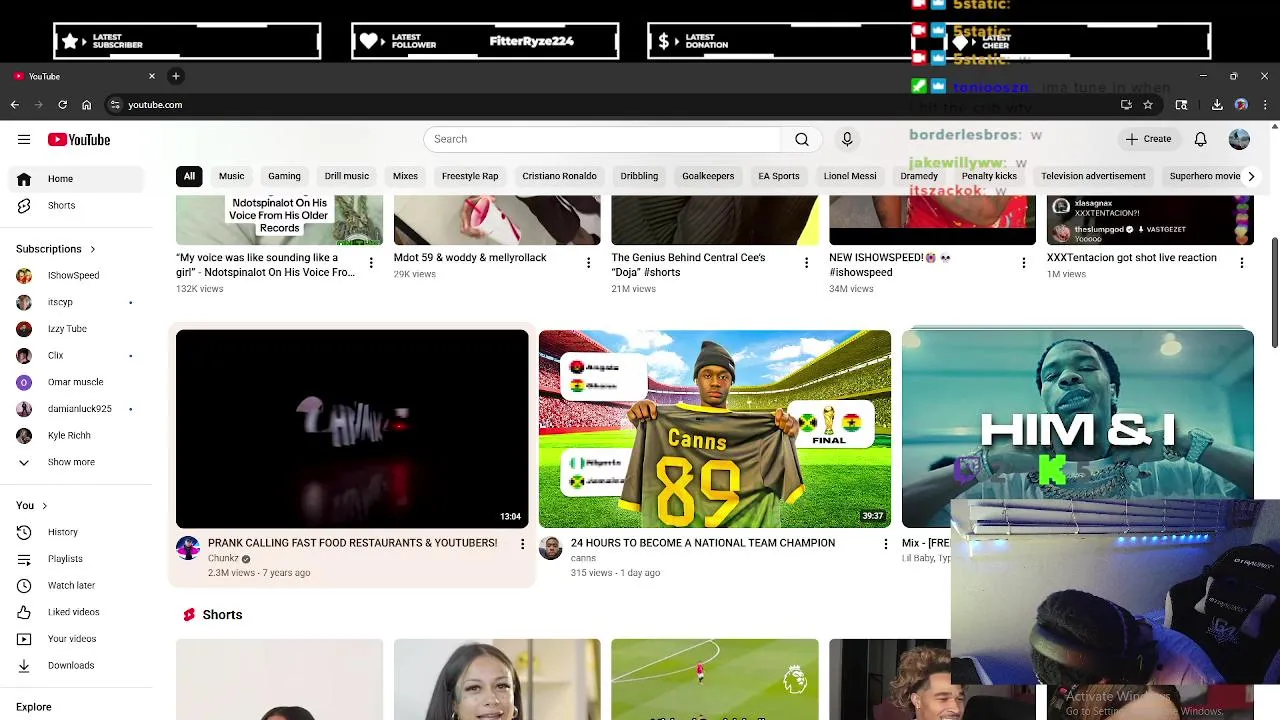
Task: Open options for Mdot 59 video
Action: [588, 263]
